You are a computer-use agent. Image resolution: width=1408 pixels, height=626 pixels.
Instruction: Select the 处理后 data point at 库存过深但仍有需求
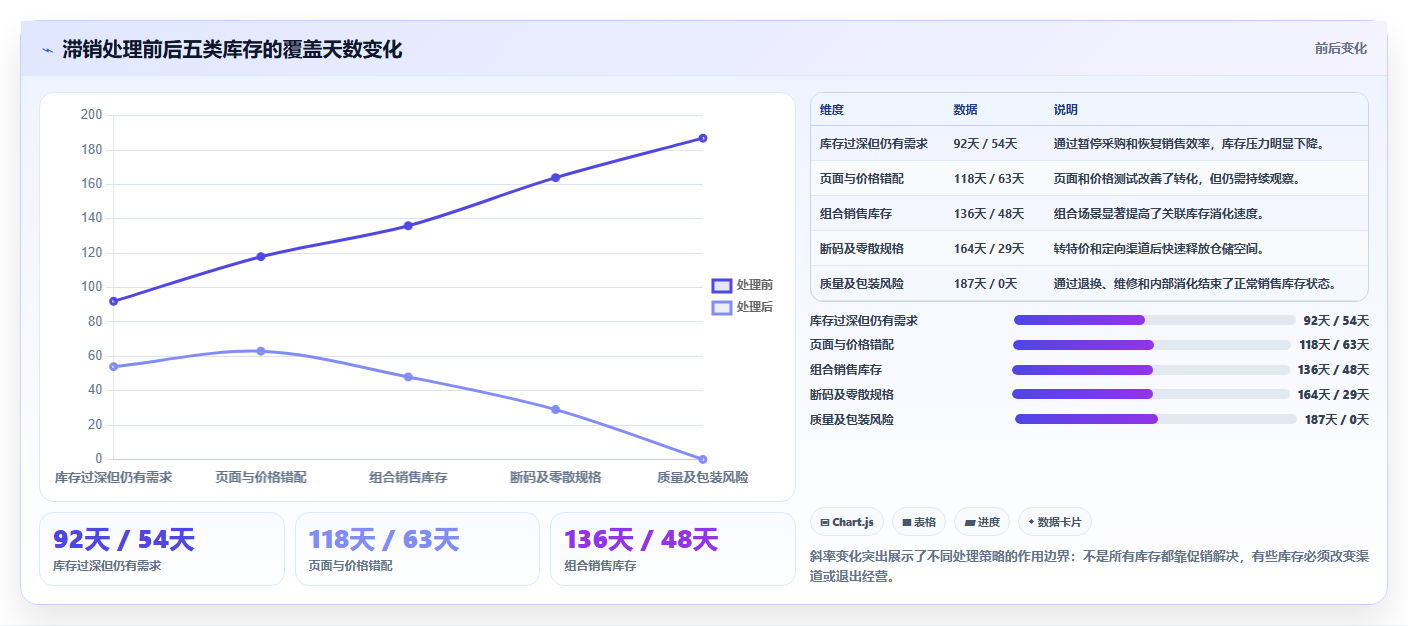click(x=113, y=367)
